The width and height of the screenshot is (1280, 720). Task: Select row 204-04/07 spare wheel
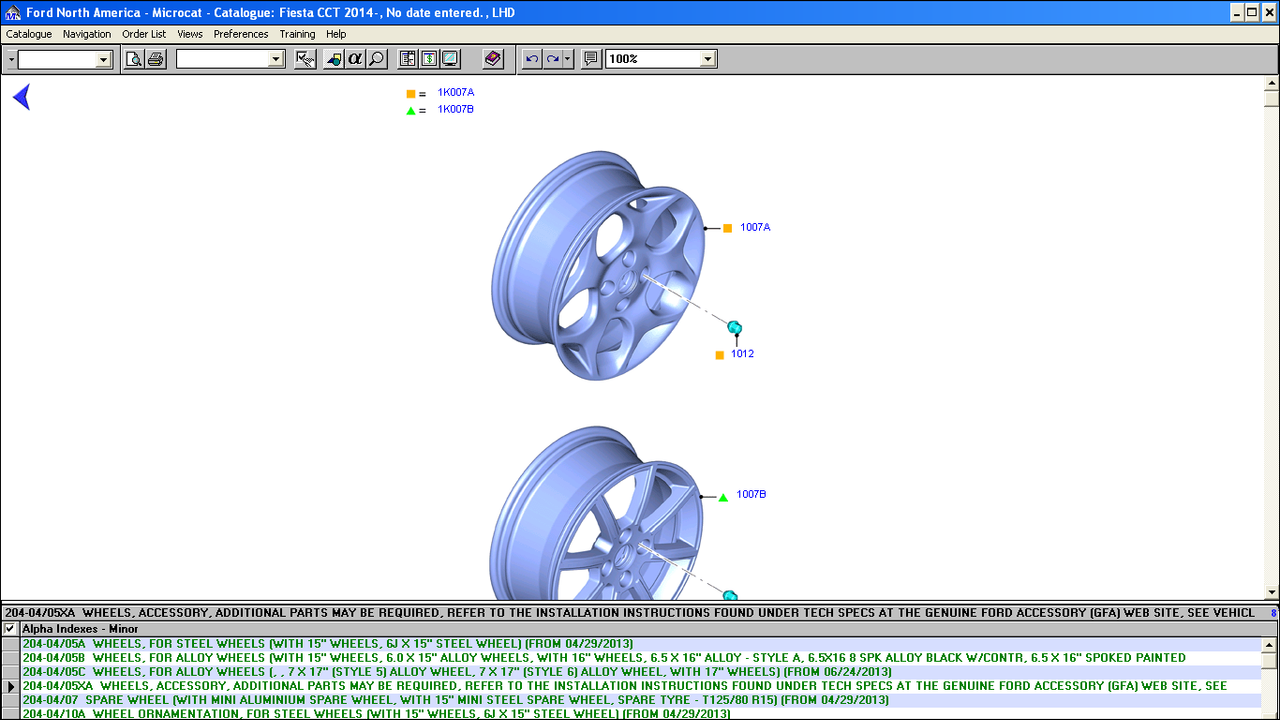pos(641,700)
